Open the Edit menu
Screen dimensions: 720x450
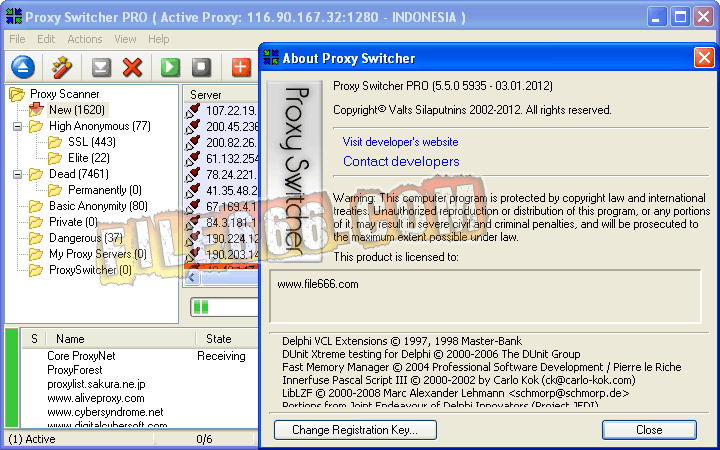(46, 39)
